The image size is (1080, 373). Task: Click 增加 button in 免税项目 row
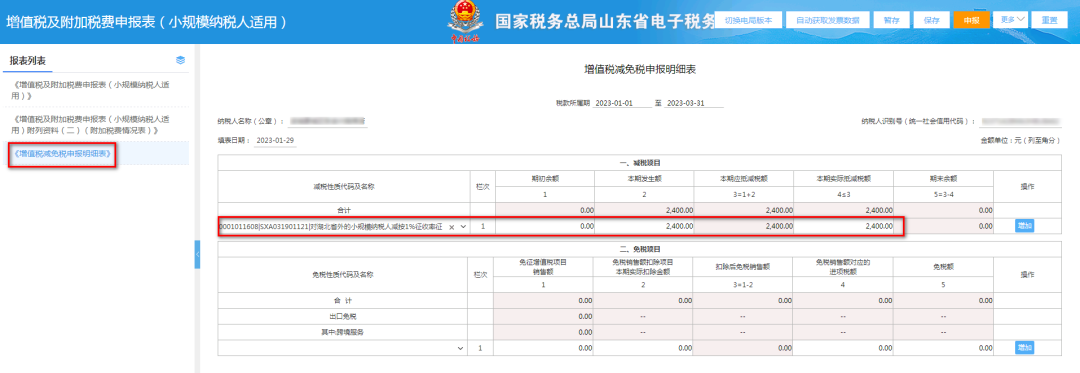1024,348
